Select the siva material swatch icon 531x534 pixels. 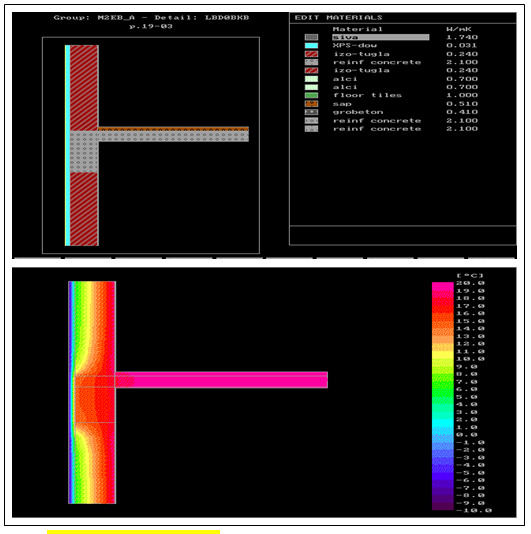tap(311, 37)
